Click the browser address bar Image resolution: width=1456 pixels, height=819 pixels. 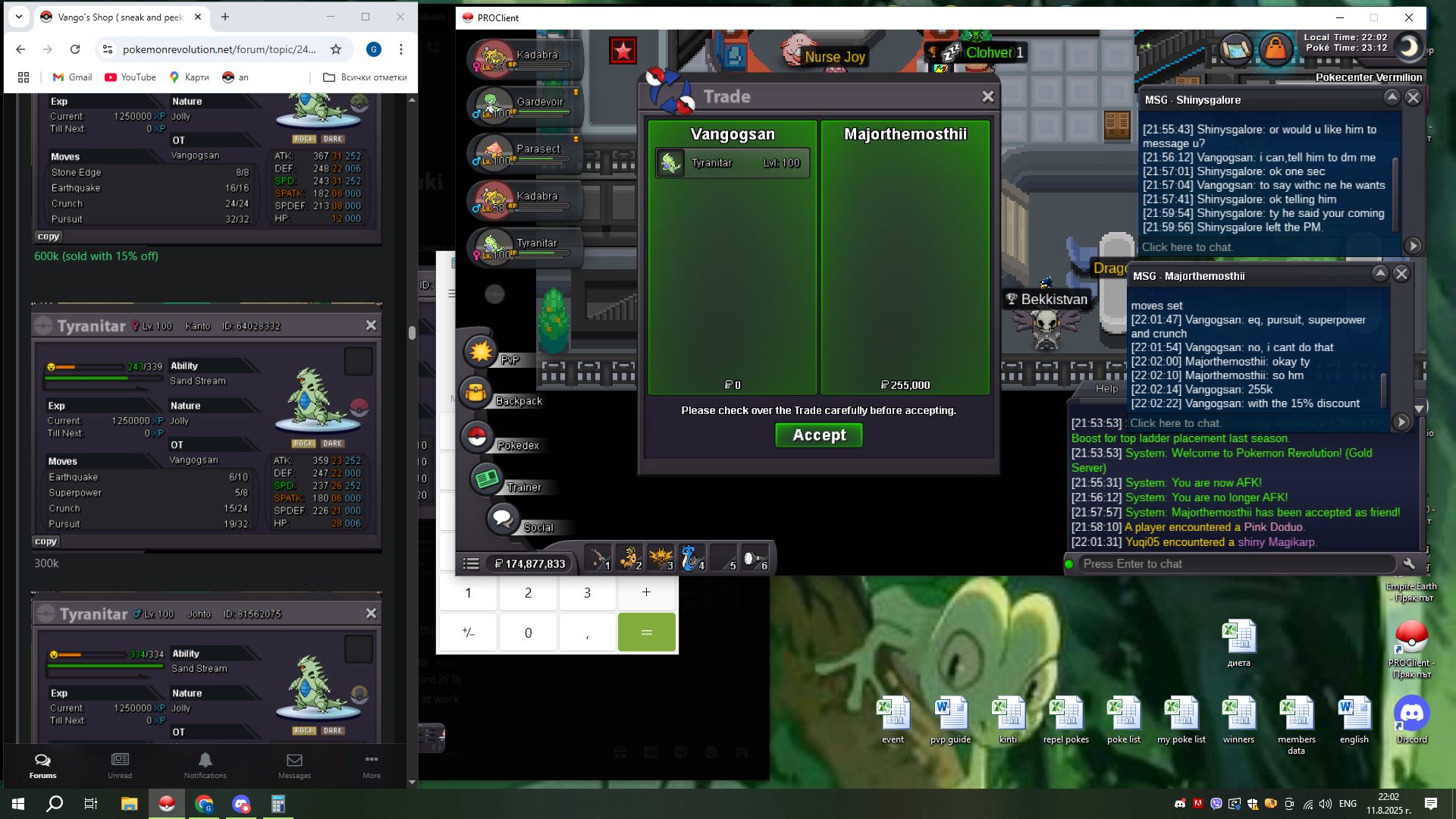point(218,49)
